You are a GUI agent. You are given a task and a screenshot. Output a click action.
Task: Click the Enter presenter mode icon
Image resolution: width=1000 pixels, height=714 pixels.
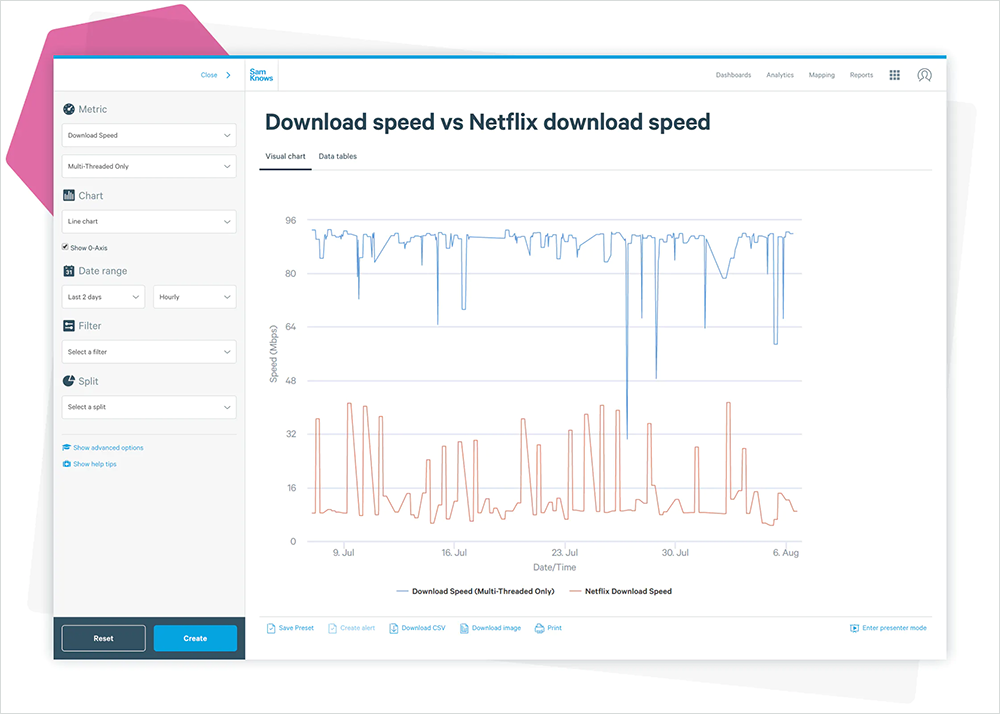pos(854,628)
